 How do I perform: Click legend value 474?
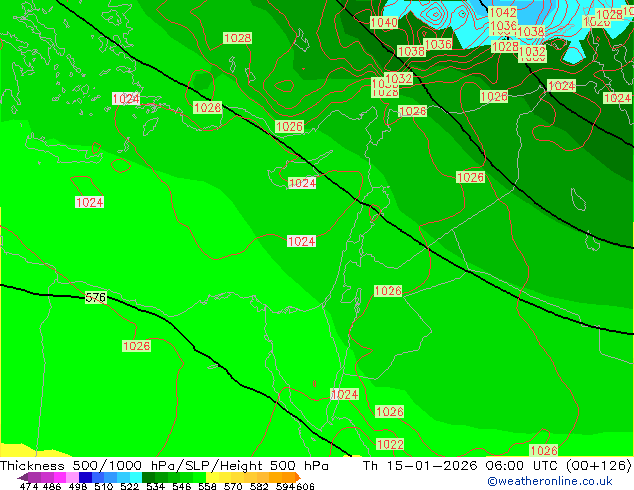[28, 486]
